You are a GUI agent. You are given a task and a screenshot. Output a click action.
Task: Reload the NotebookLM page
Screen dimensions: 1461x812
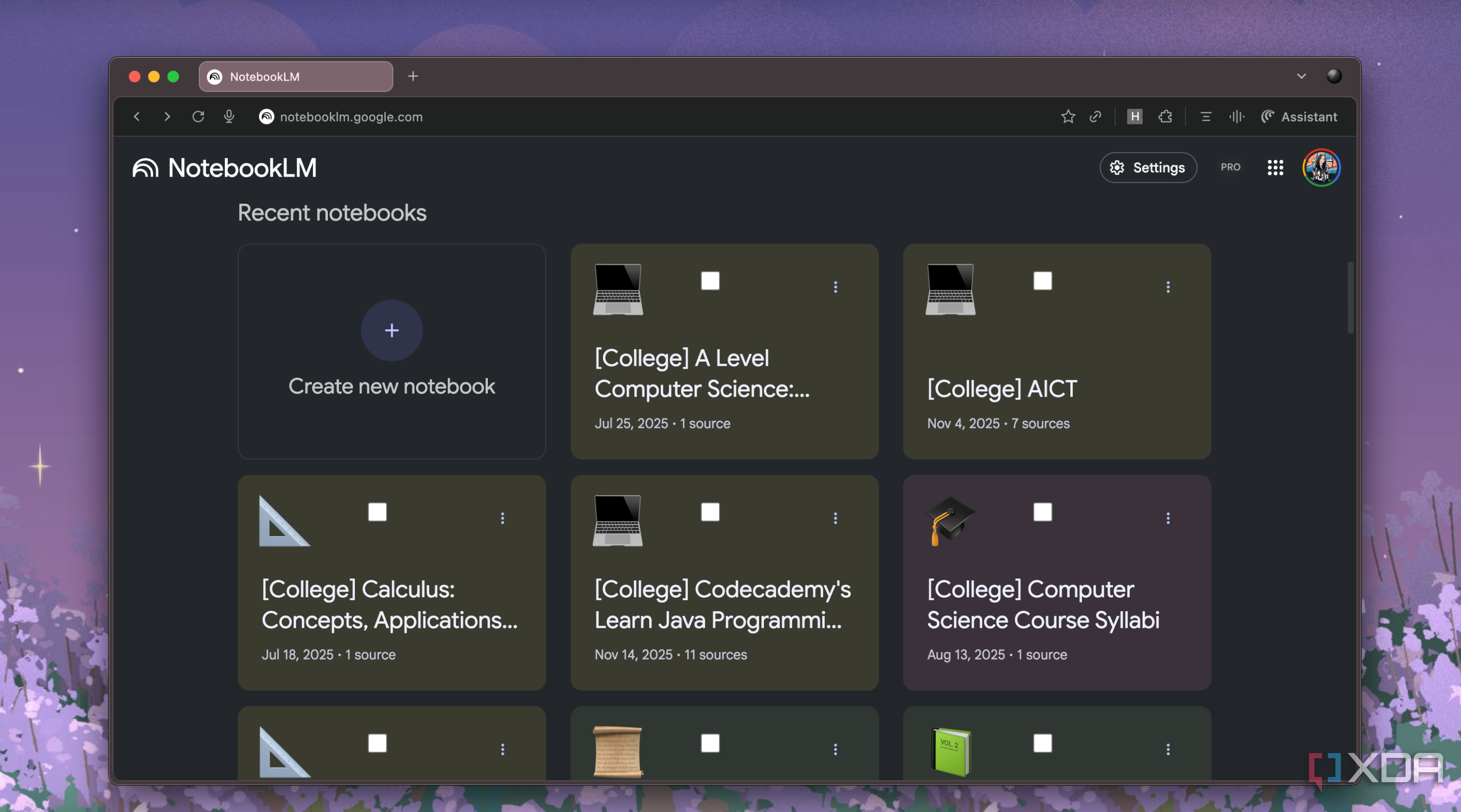198,117
